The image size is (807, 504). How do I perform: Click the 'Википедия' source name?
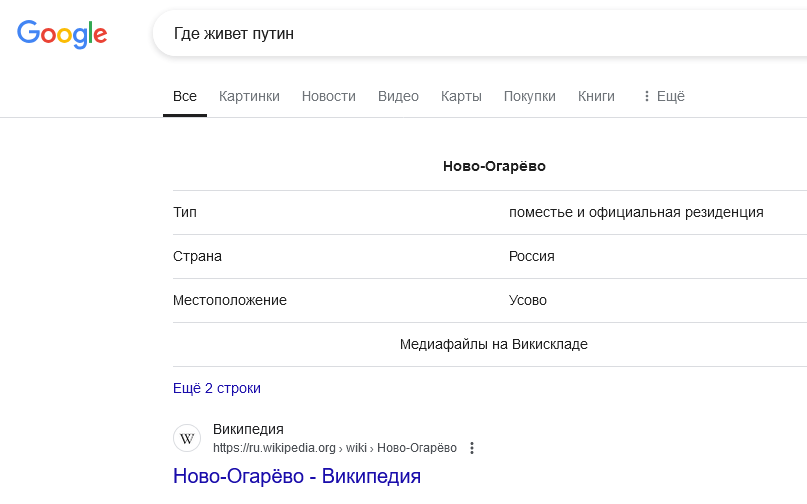click(248, 429)
